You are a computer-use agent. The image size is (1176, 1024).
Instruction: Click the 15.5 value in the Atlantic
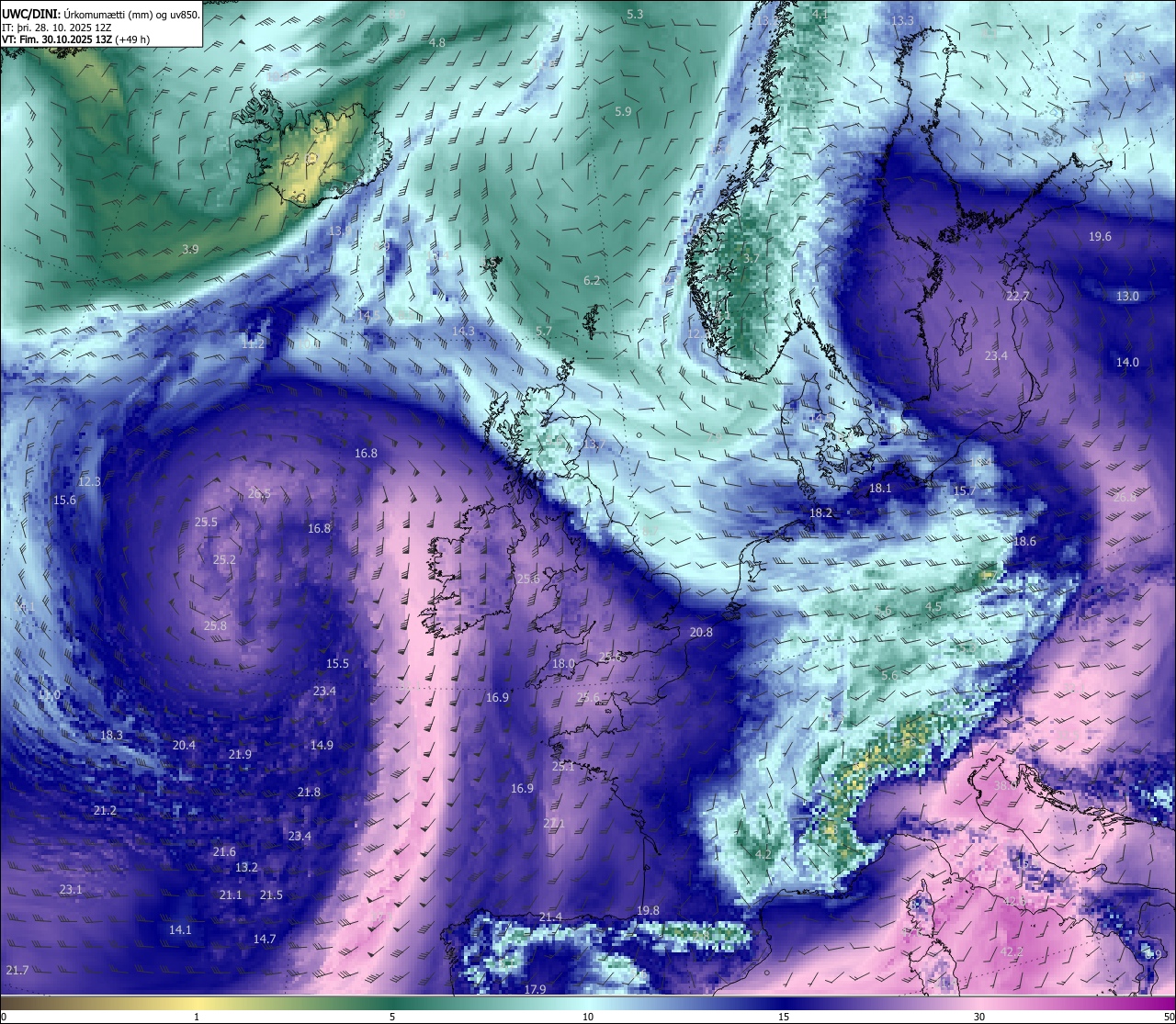coord(337,664)
